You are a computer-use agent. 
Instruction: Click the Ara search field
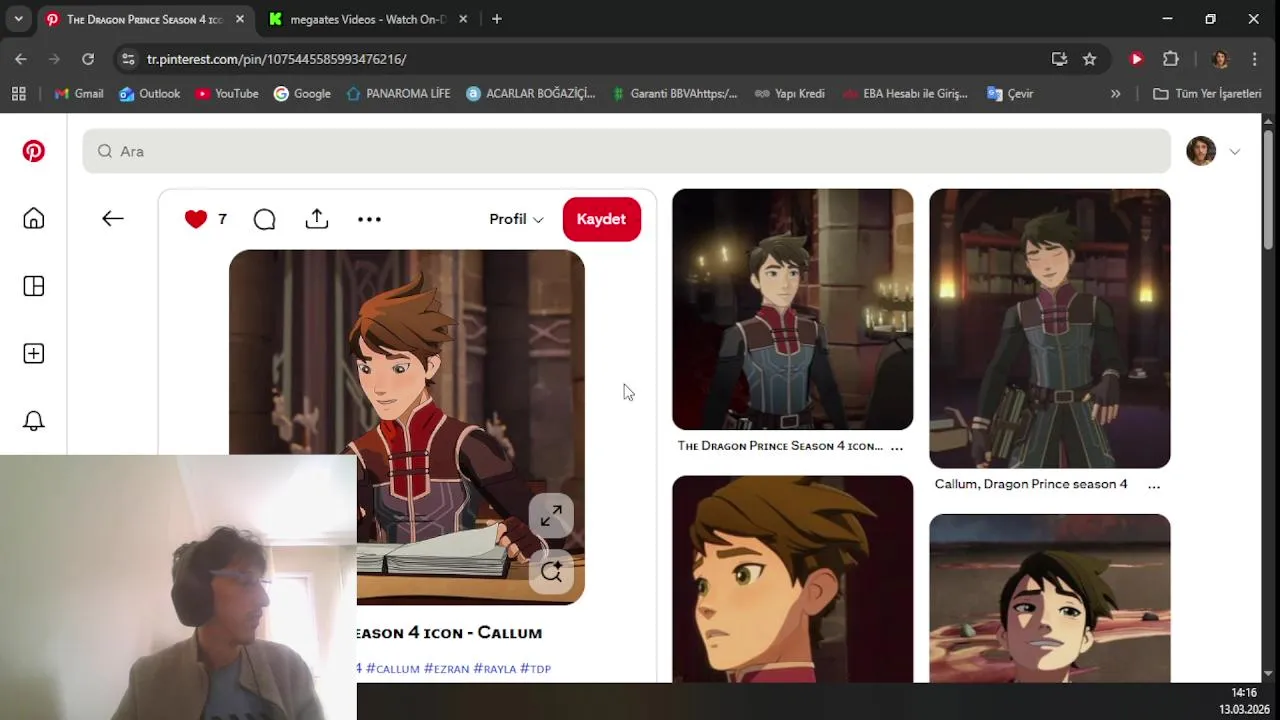click(x=626, y=151)
